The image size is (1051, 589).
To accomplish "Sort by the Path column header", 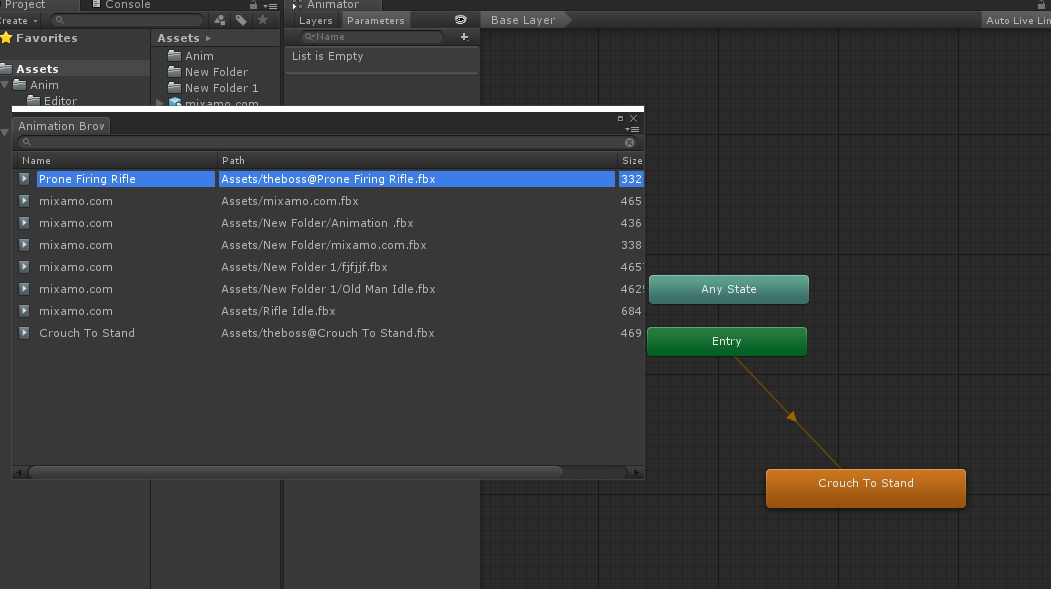I will (x=417, y=161).
